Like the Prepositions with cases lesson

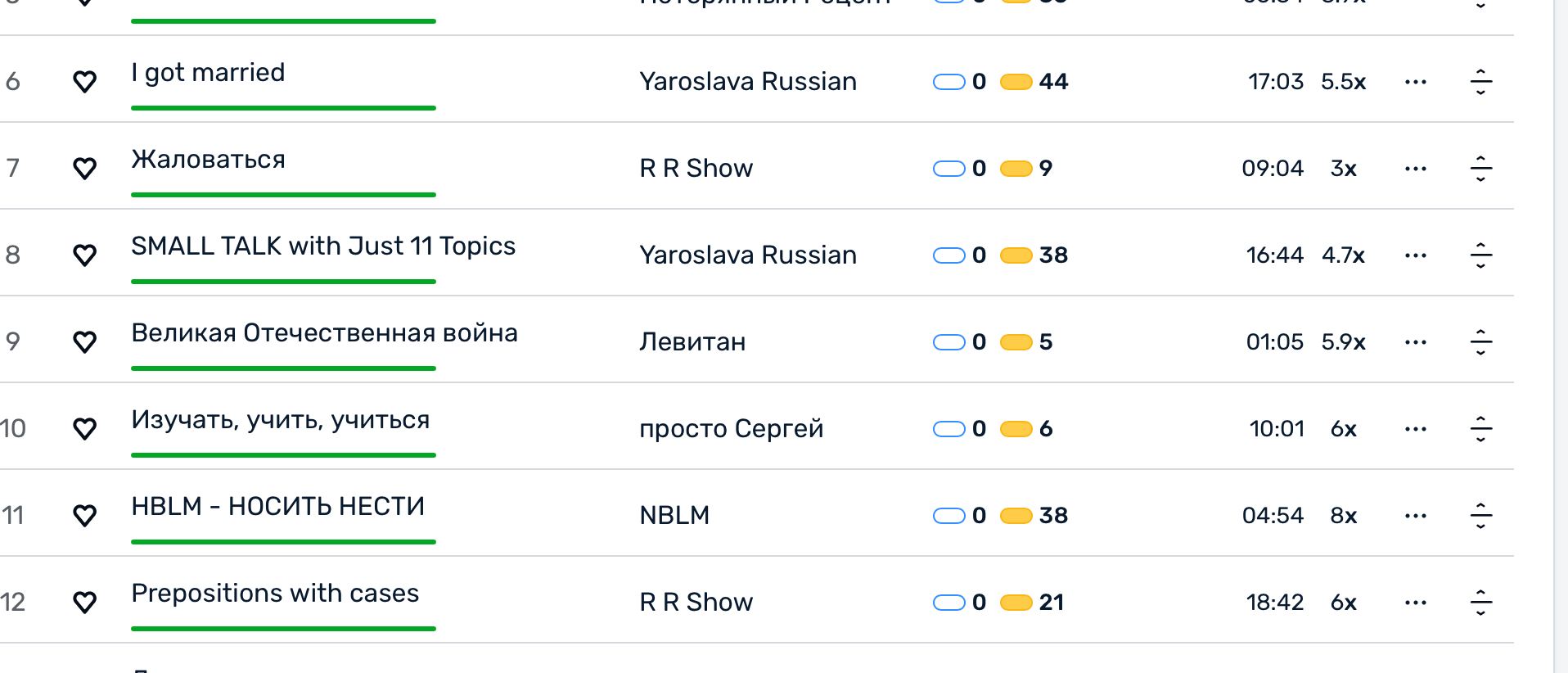85,603
